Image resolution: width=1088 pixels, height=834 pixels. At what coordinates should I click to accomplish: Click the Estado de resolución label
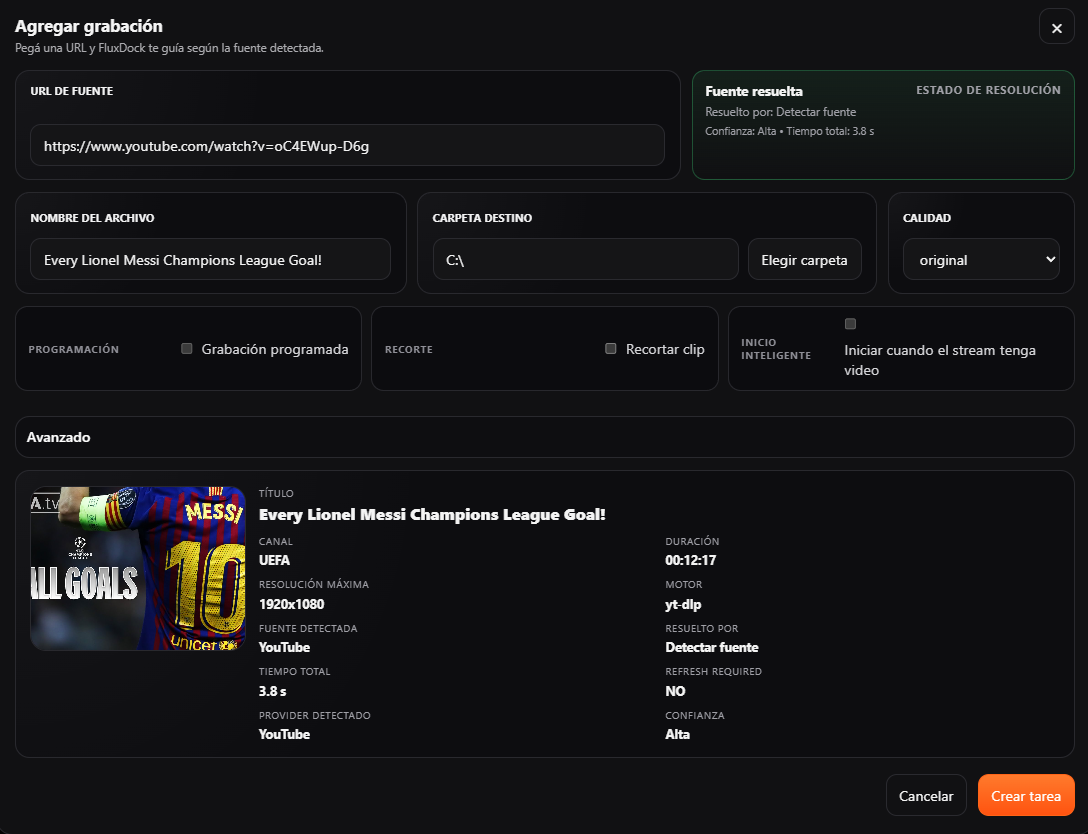point(988,90)
